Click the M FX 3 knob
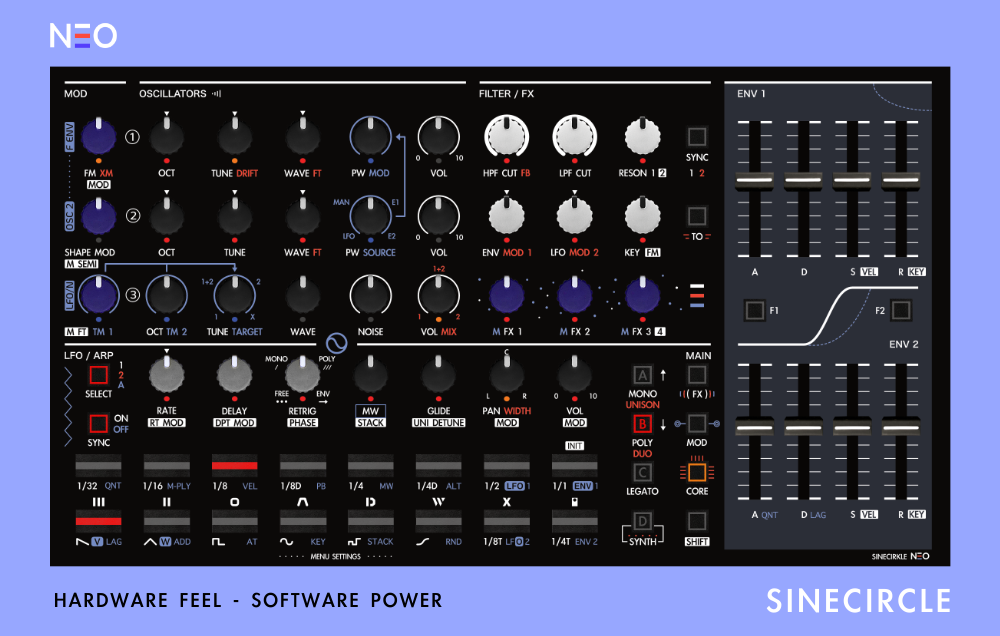The width and height of the screenshot is (1000, 636). tap(642, 295)
